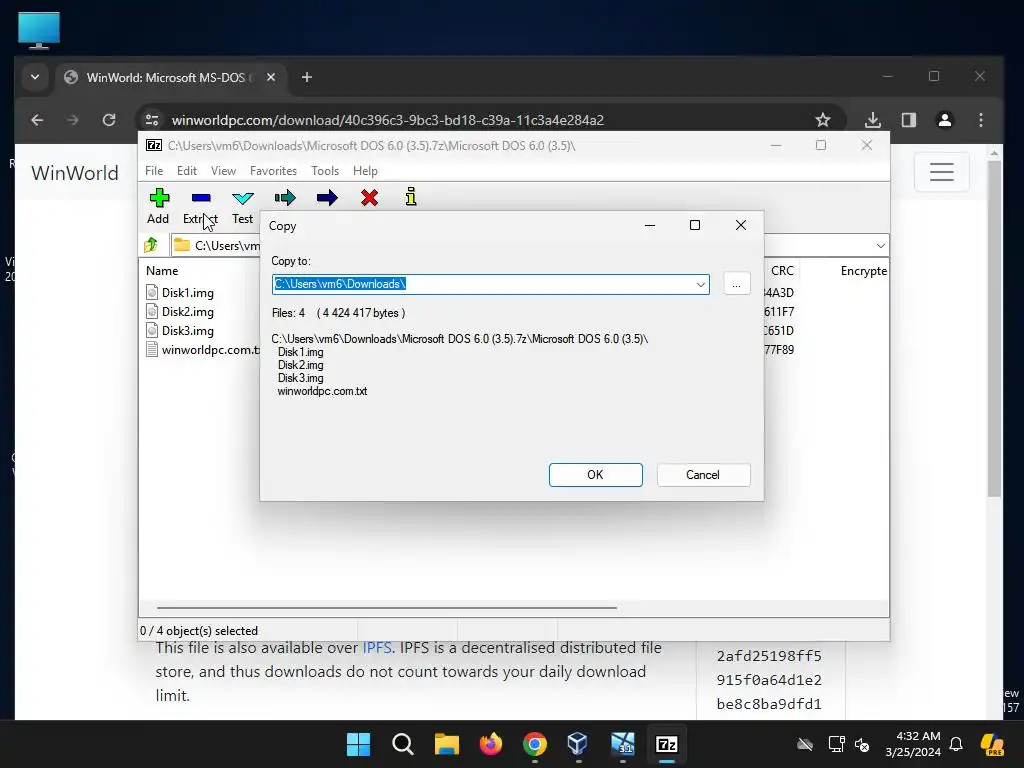Open the tab search dropdown in Chrome
The height and width of the screenshot is (768, 1024).
[35, 77]
